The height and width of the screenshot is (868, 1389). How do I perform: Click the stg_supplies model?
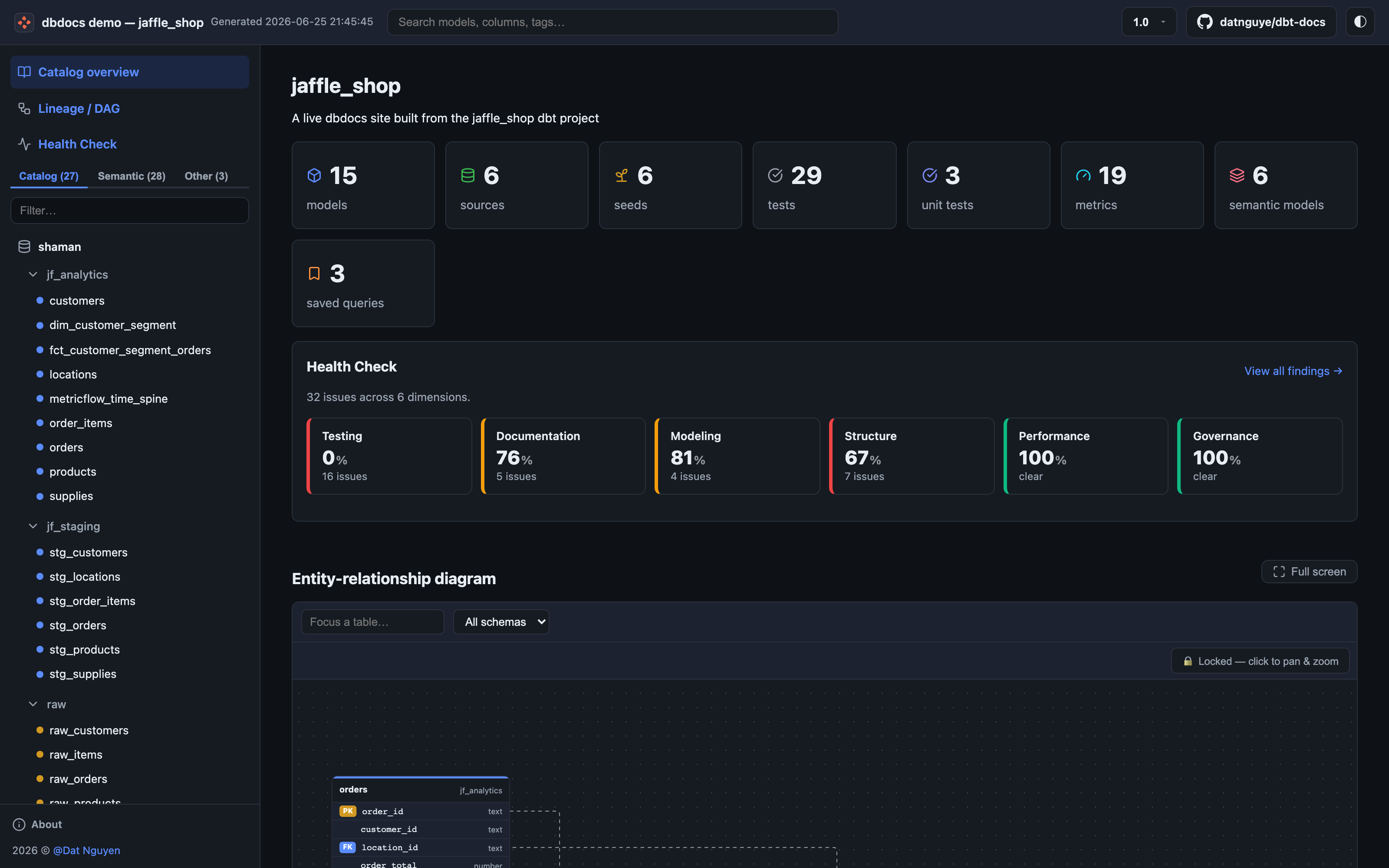point(82,674)
